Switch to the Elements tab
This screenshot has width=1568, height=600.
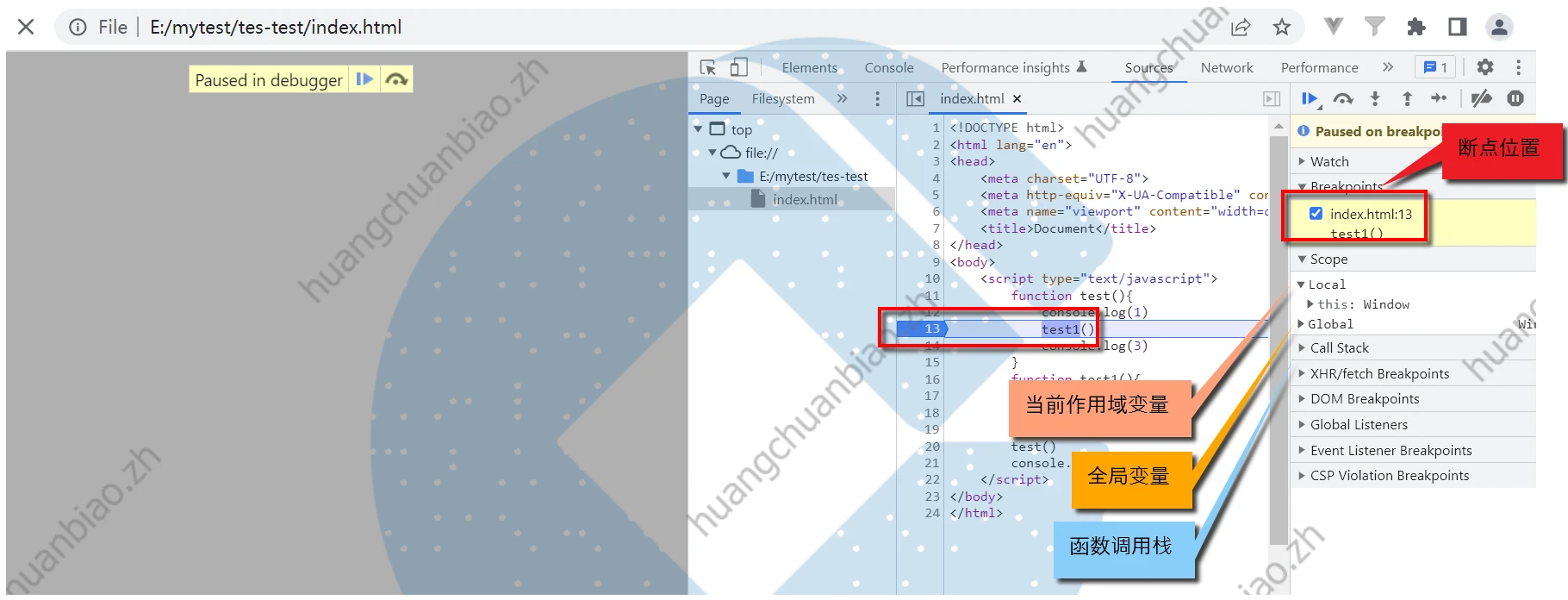(x=809, y=67)
